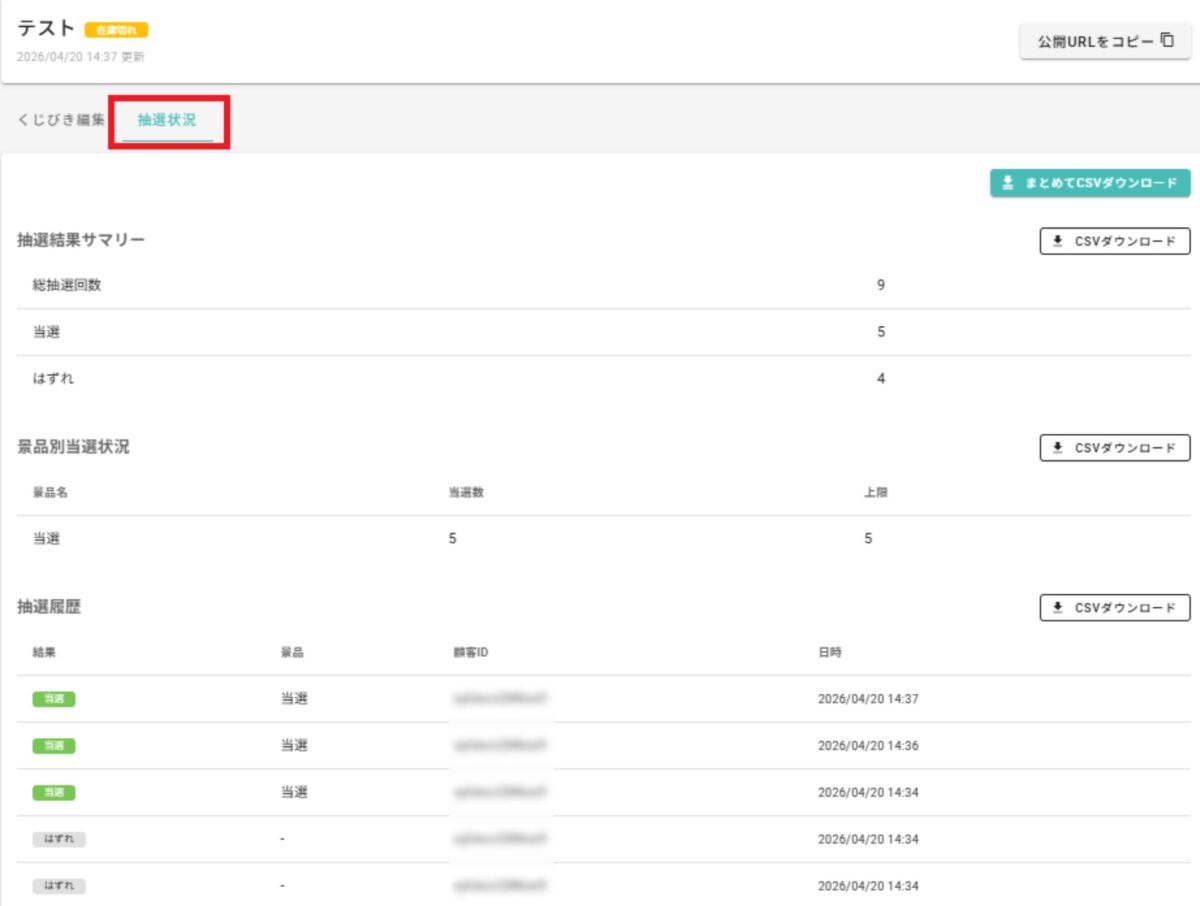Switch to the くじびき編集 tab
This screenshot has height=906, width=1200.
tap(61, 120)
